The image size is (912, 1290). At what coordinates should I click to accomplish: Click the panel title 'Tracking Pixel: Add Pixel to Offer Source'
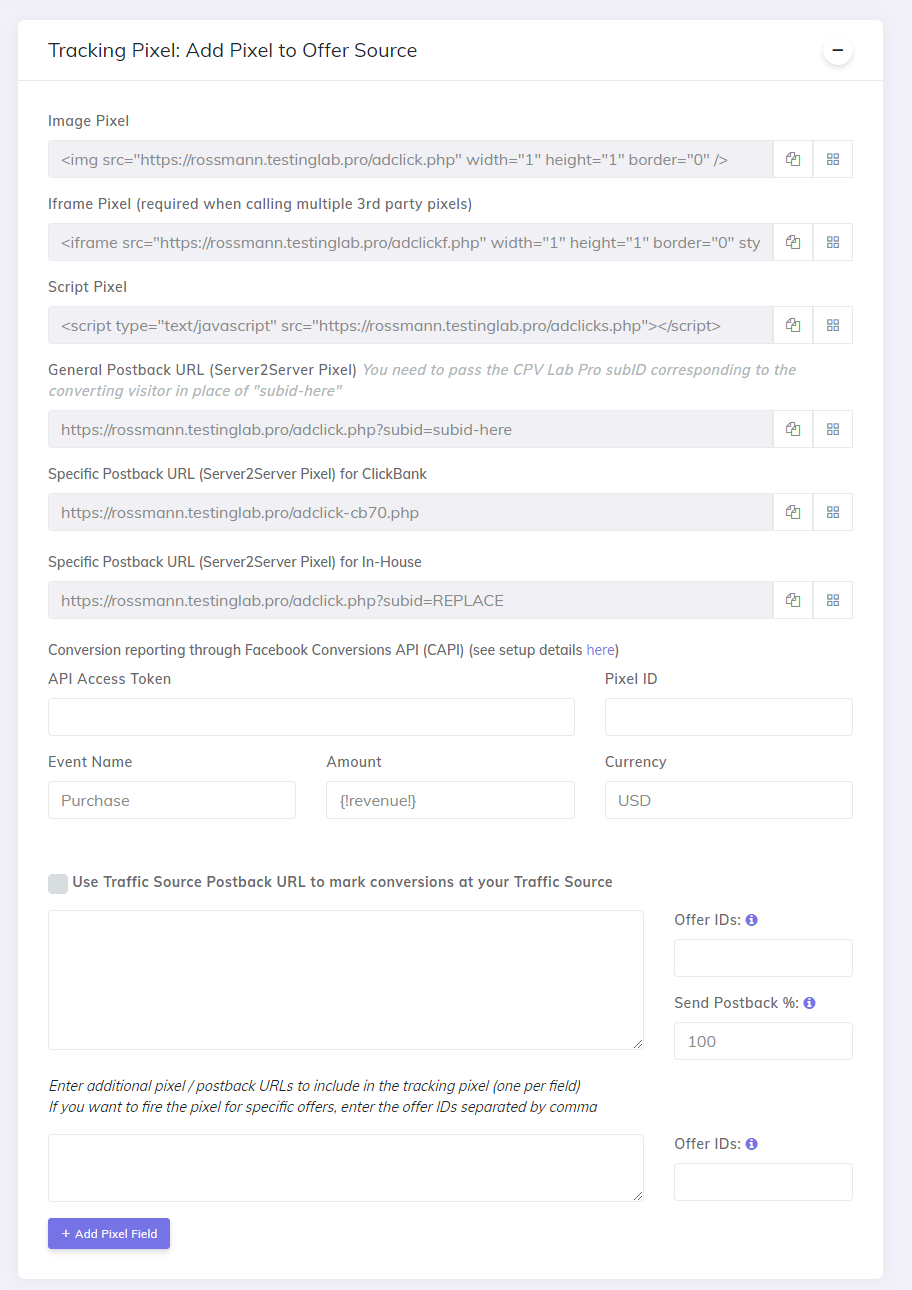pyautogui.click(x=233, y=50)
